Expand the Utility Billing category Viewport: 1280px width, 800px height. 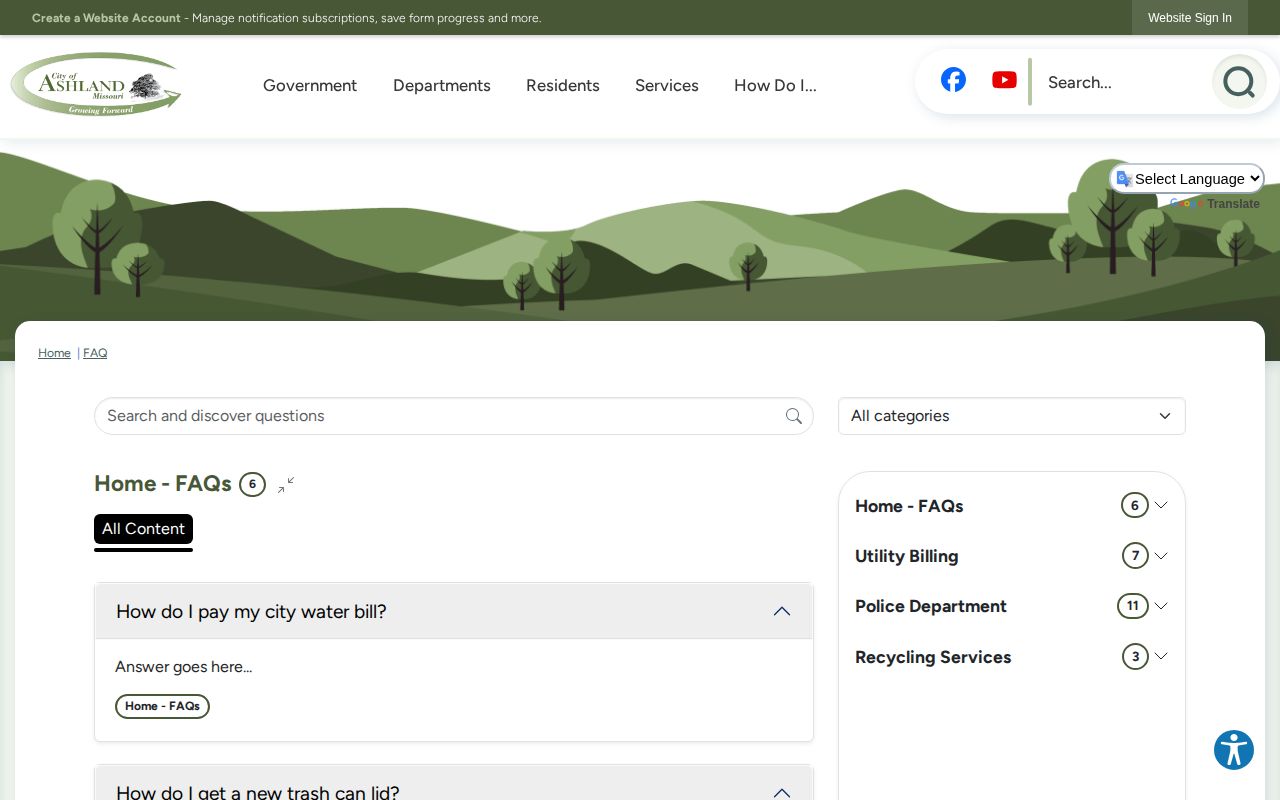(x=1011, y=556)
